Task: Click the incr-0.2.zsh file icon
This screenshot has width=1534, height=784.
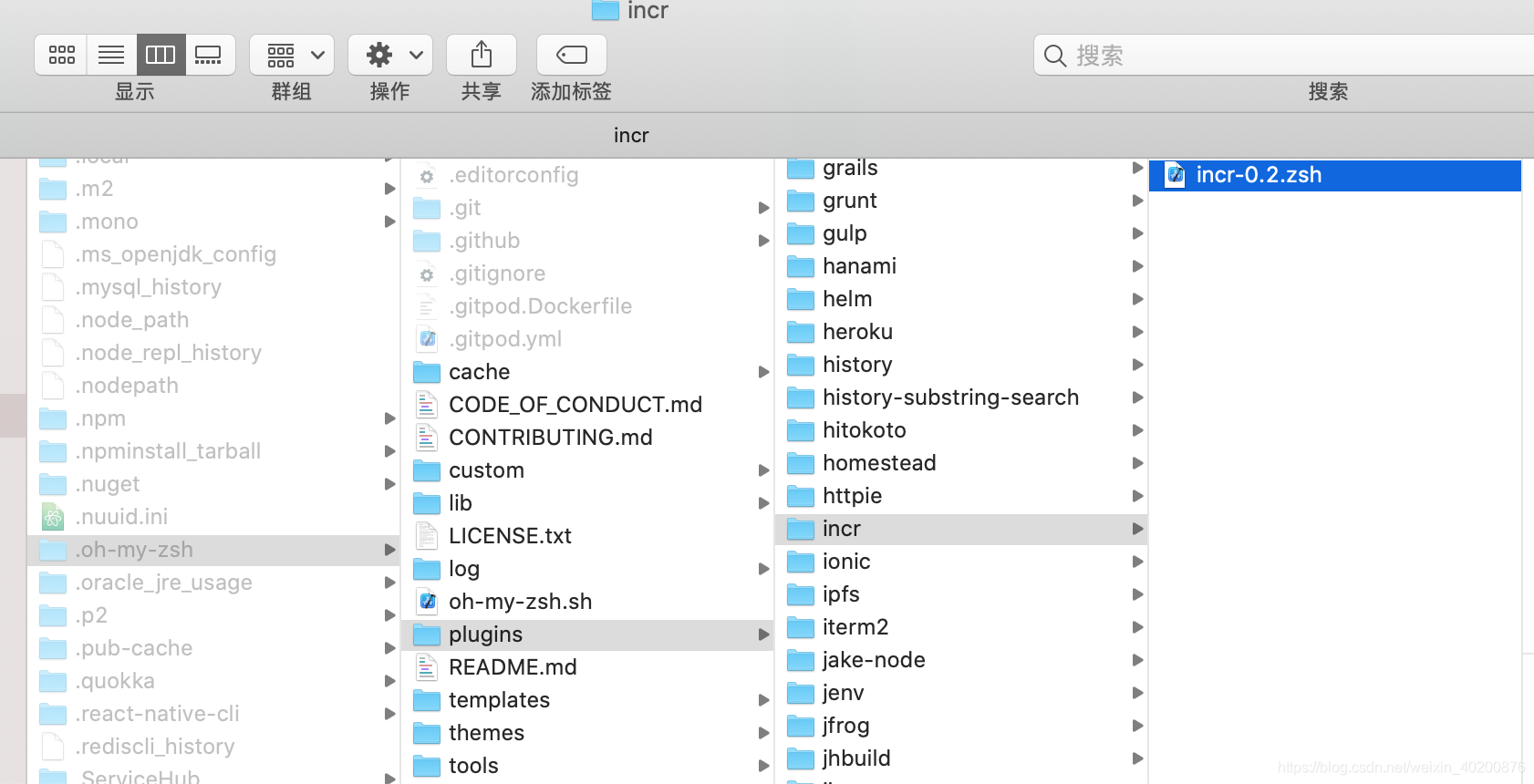Action: tap(1176, 175)
